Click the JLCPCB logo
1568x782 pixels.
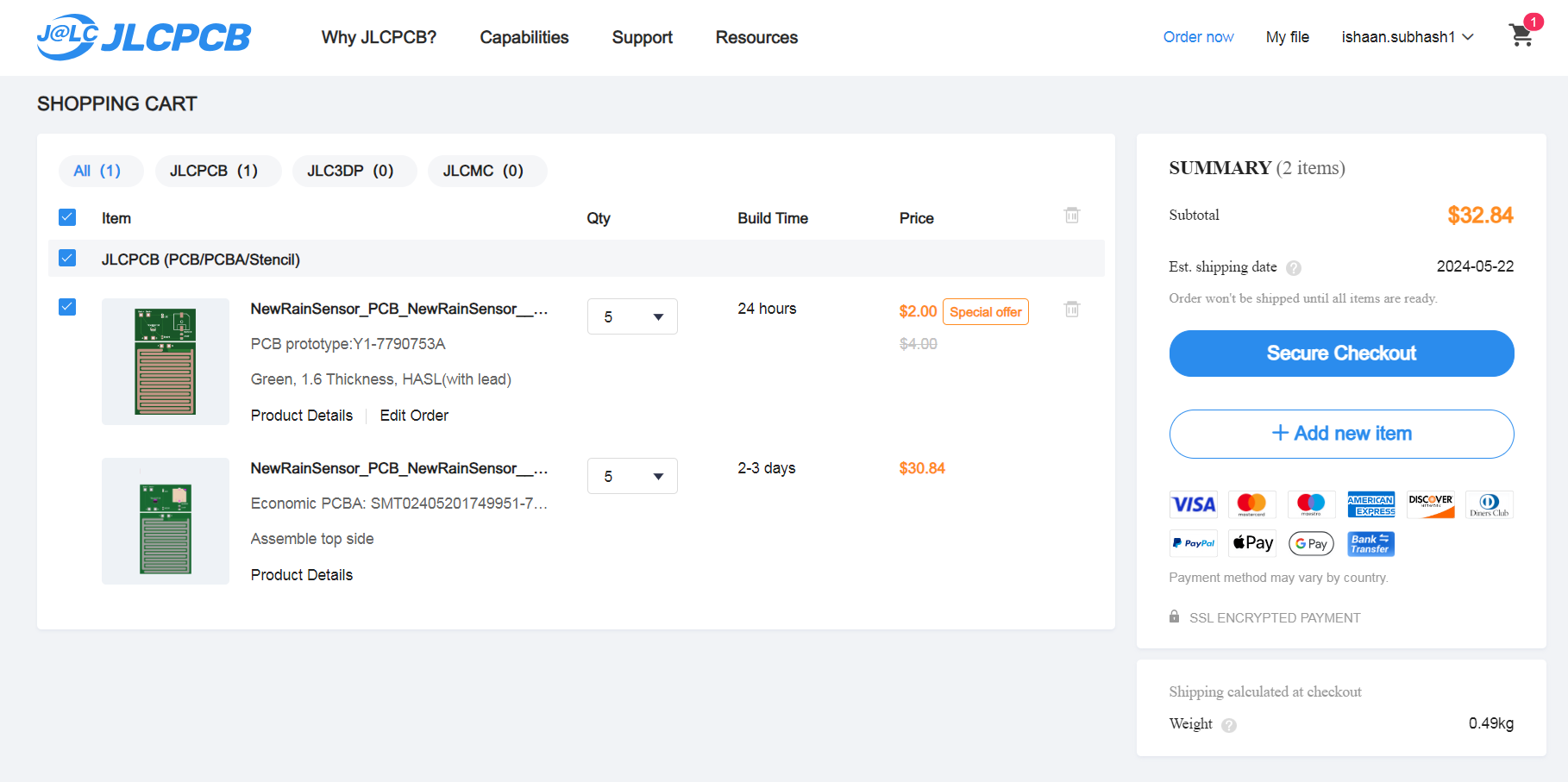[144, 37]
